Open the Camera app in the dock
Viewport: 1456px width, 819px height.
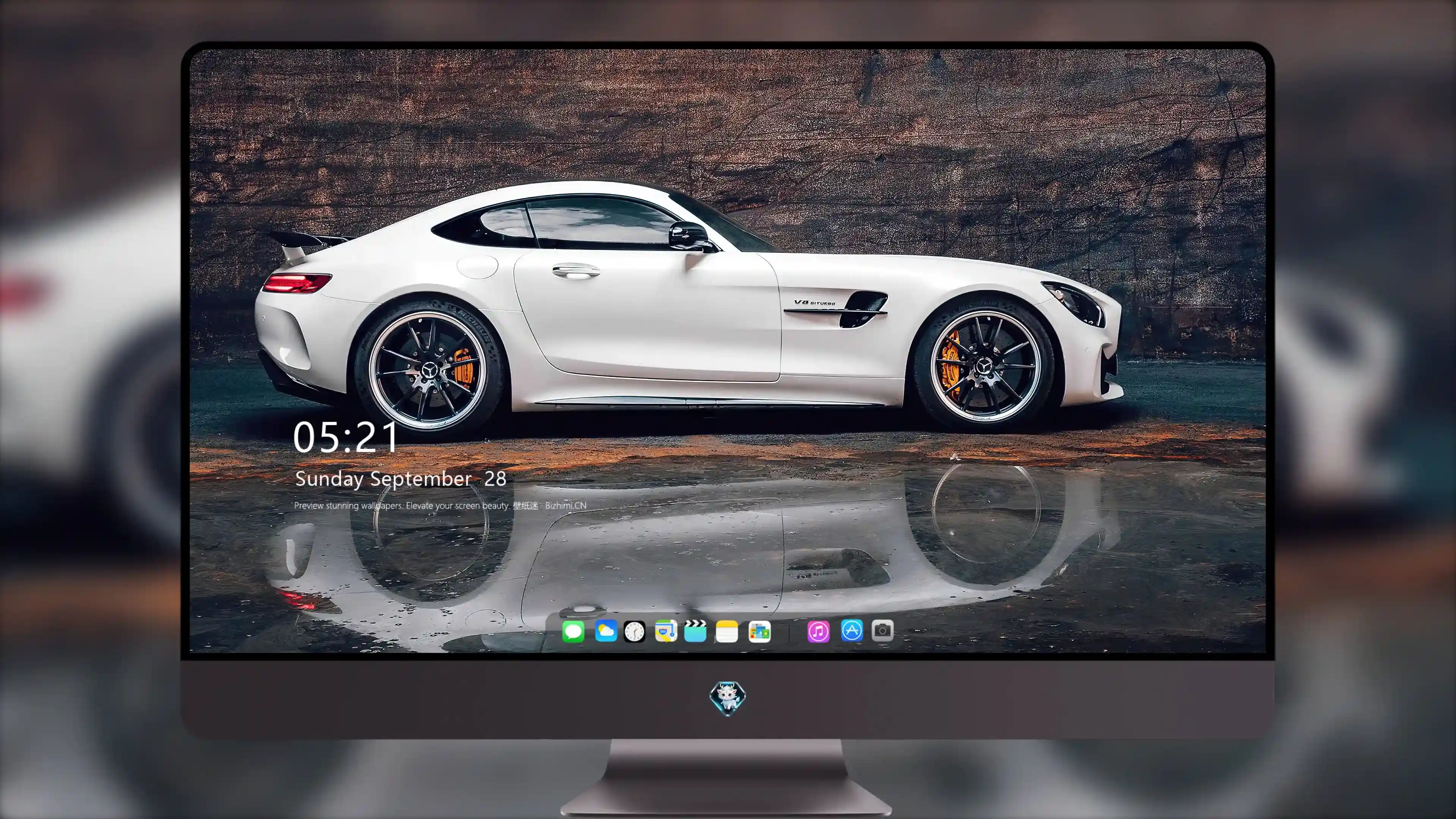(x=882, y=630)
